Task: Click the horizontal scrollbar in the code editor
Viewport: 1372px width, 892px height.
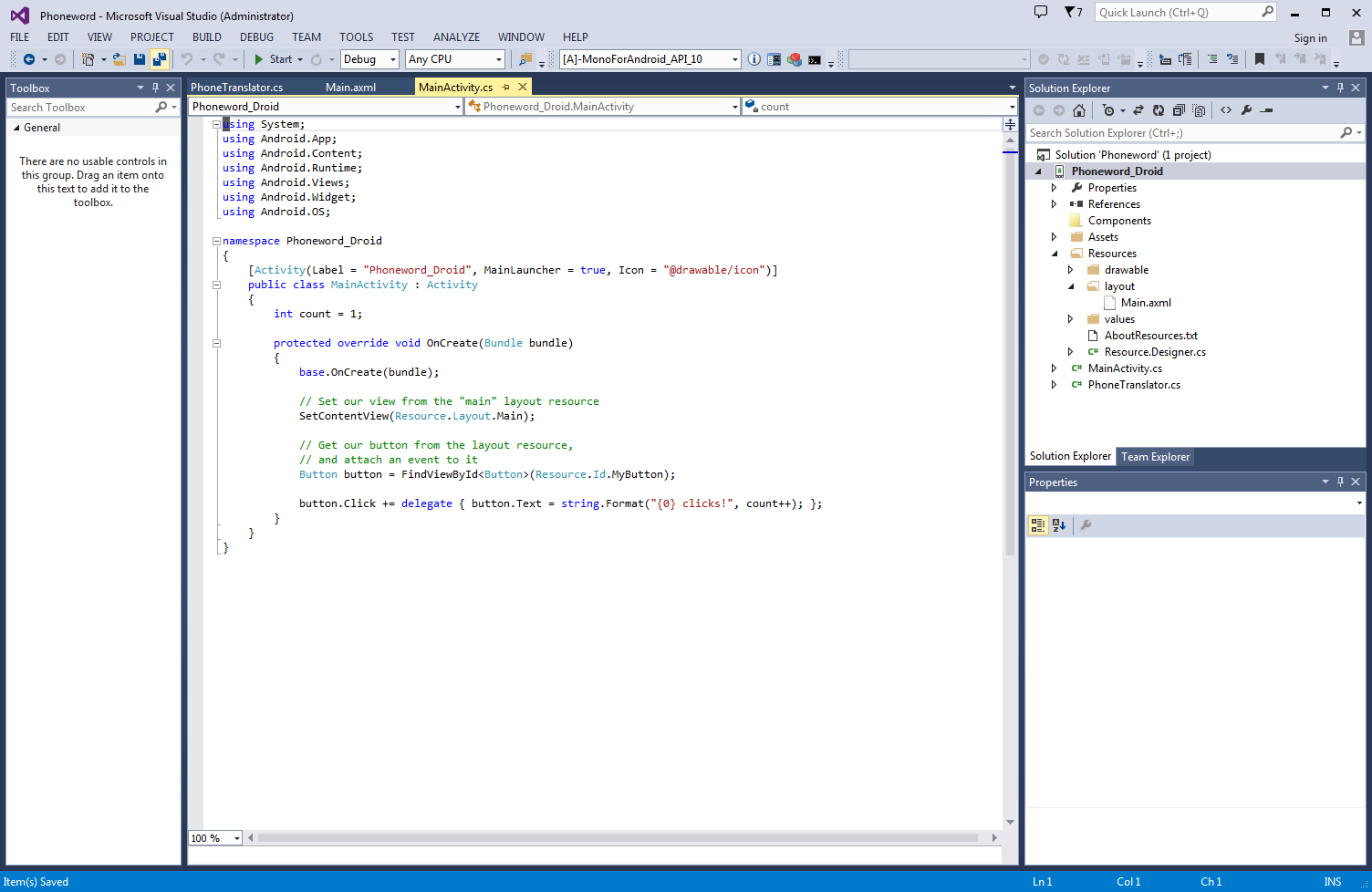Action: tap(618, 838)
